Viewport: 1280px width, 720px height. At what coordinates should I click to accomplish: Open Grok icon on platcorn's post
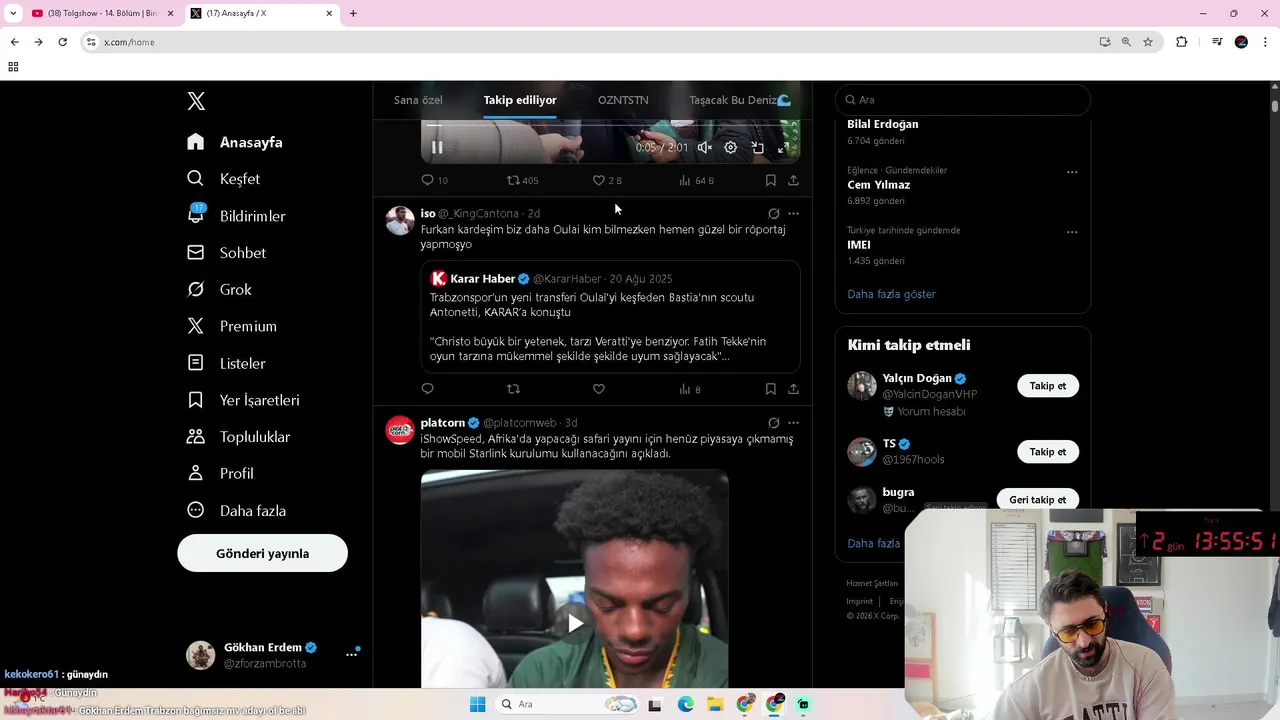click(773, 423)
